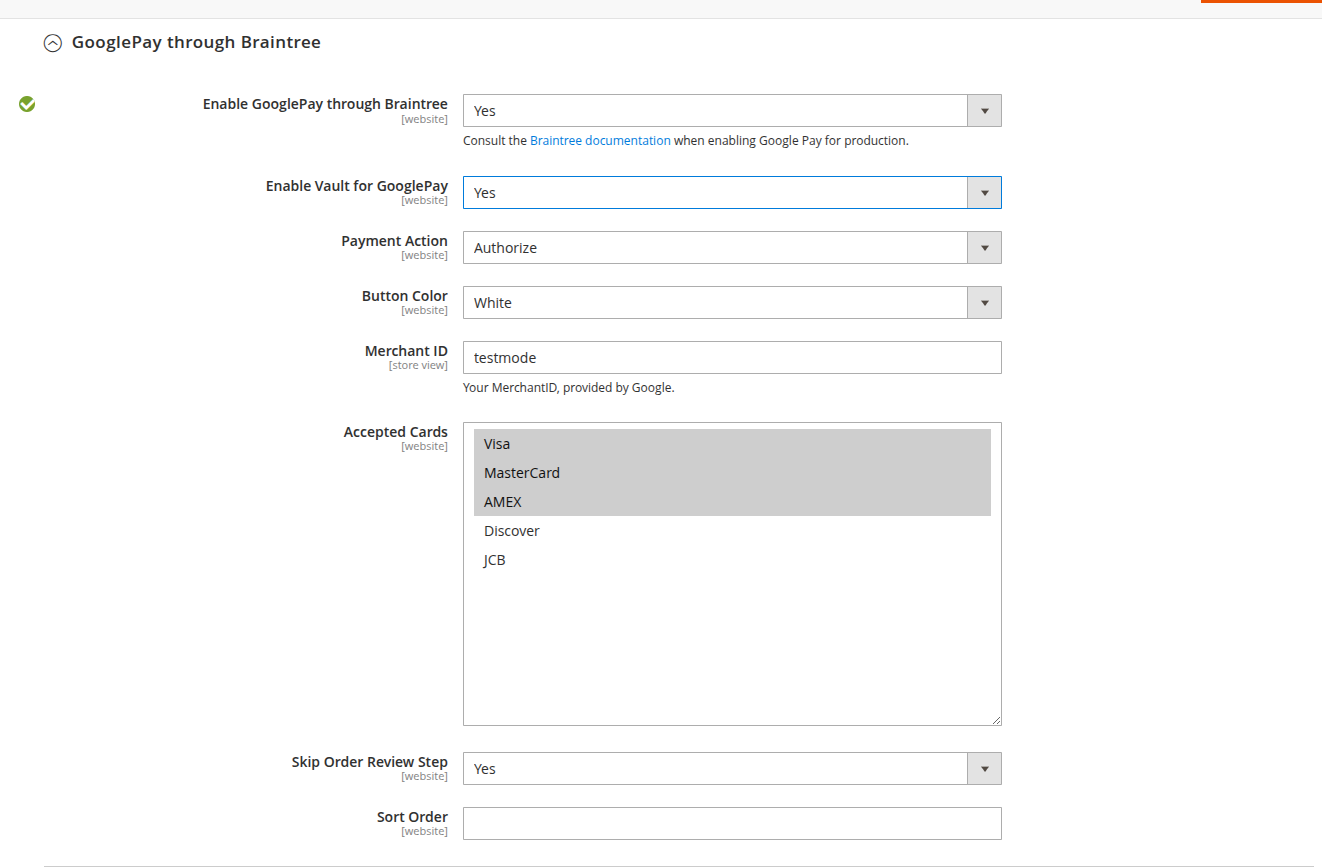The height and width of the screenshot is (868, 1322).
Task: Click the Button Color dropdown arrow
Action: [x=984, y=303]
